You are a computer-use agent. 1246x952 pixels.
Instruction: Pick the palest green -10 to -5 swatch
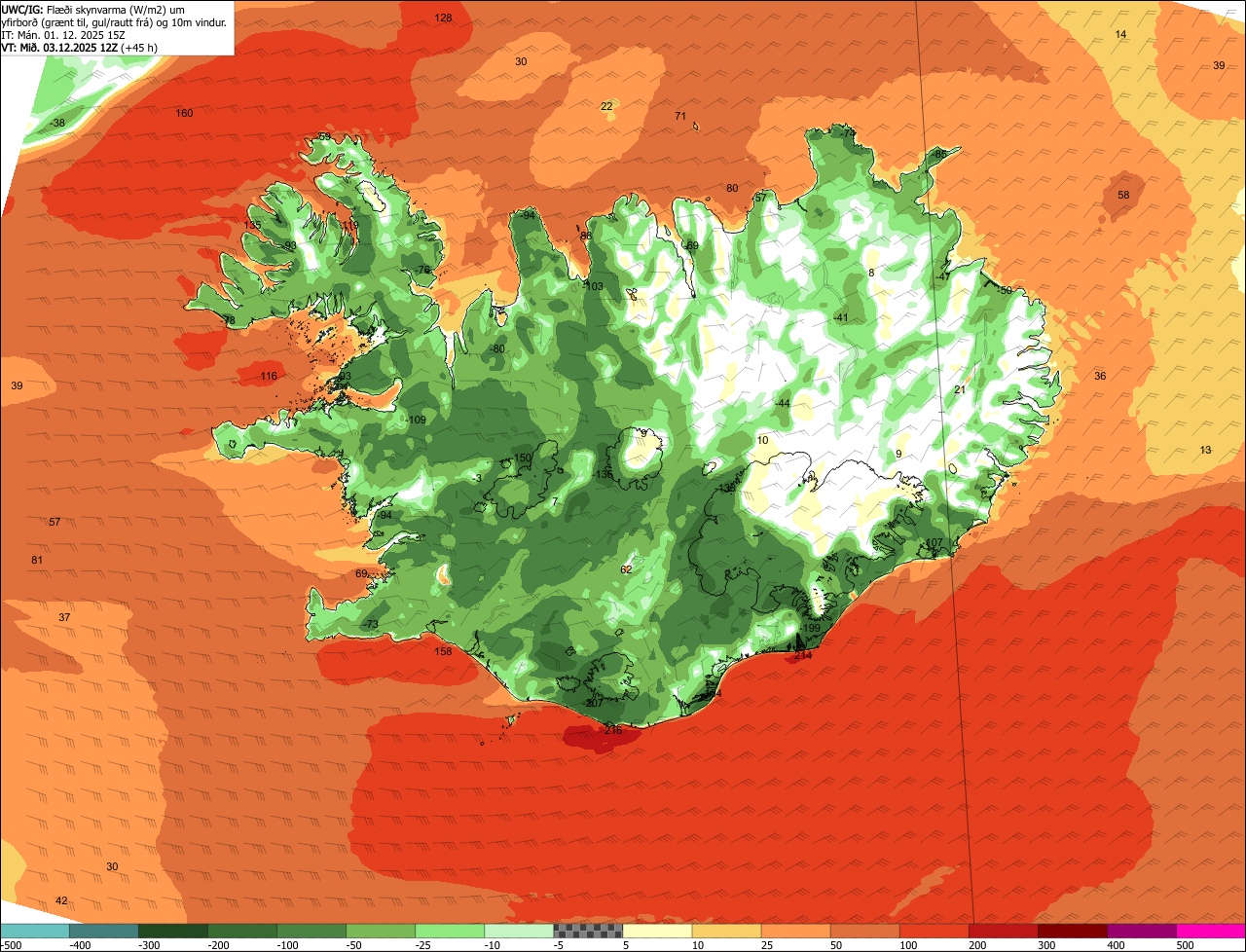[518, 932]
